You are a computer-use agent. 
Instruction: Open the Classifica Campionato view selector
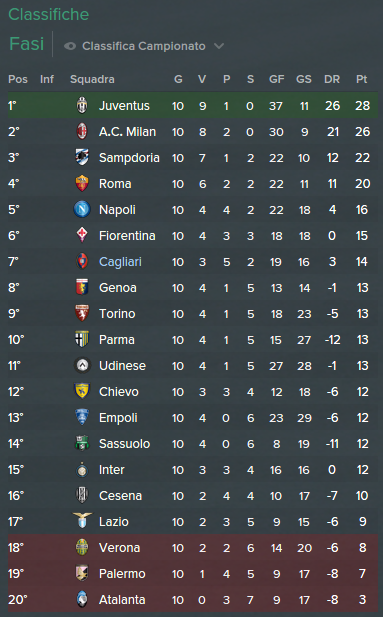pyautogui.click(x=144, y=46)
